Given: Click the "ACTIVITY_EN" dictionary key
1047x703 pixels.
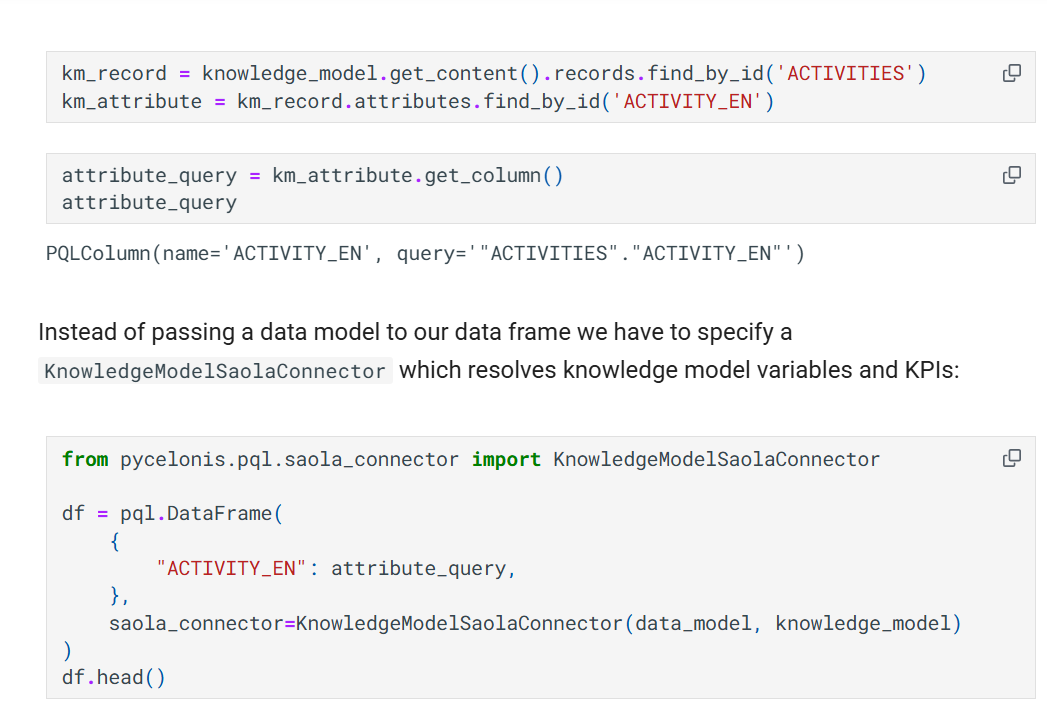Looking at the screenshot, I should [231, 568].
